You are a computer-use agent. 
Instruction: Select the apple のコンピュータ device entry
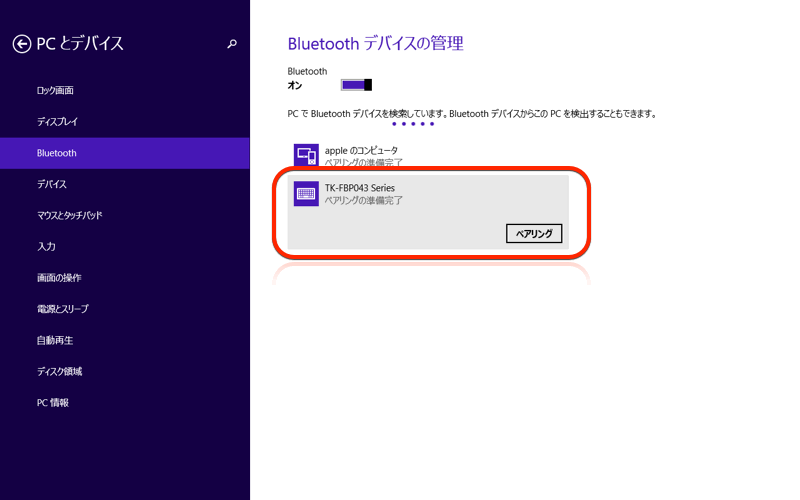tap(361, 150)
